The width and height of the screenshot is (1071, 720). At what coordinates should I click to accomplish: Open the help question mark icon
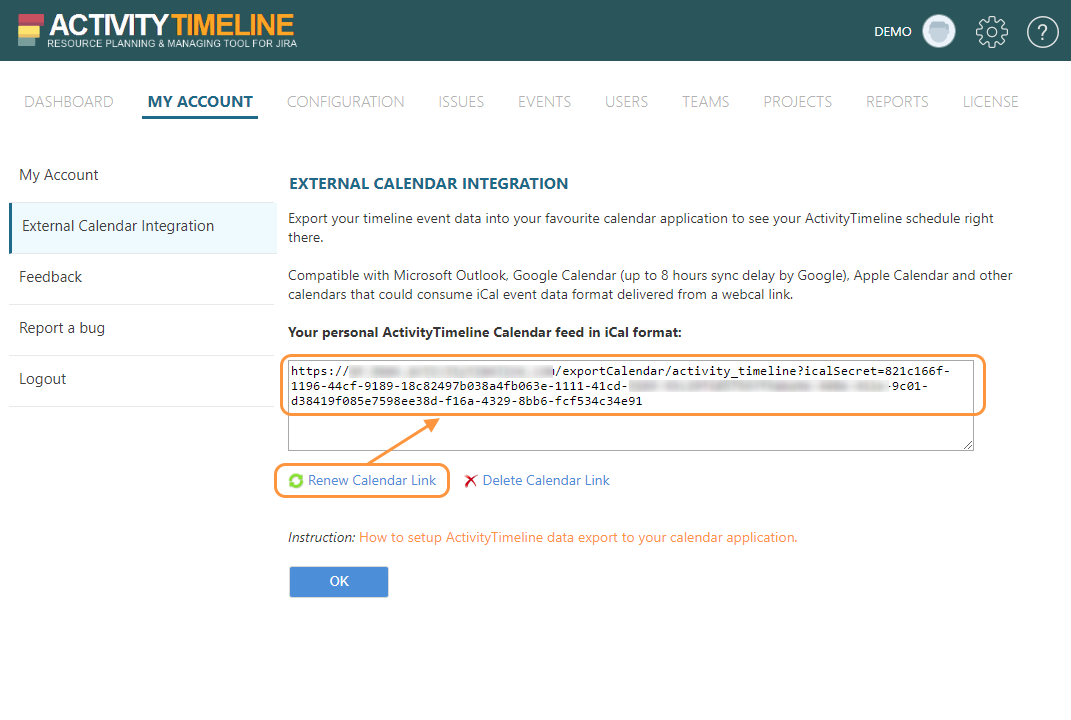click(1042, 31)
